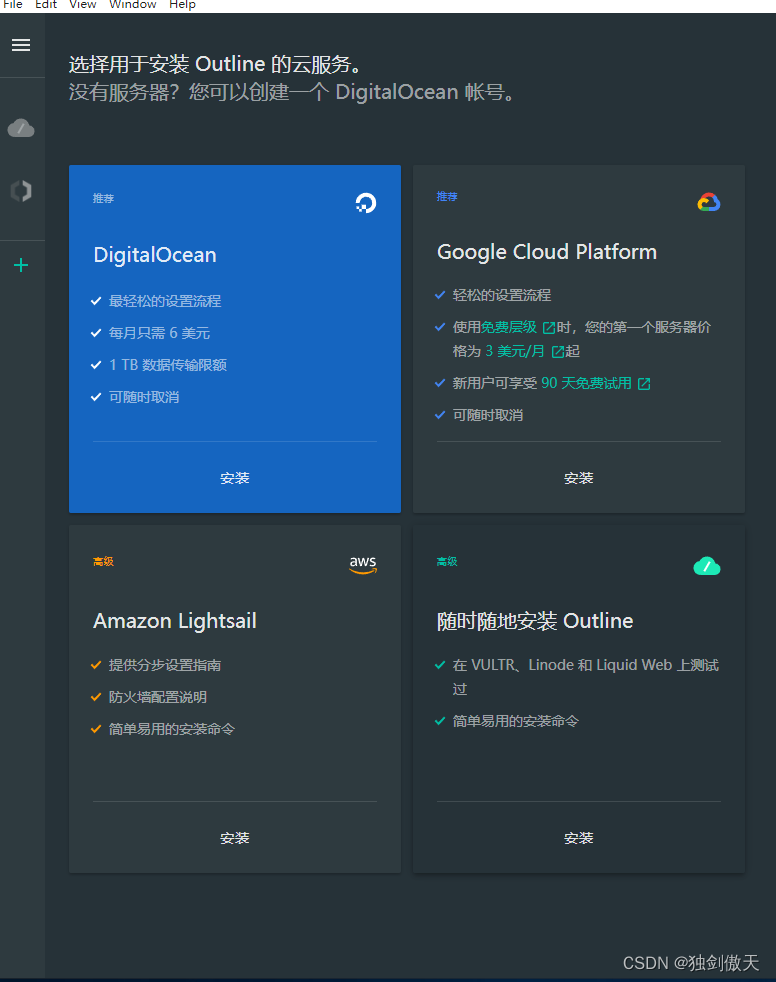Image resolution: width=776 pixels, height=982 pixels.
Task: Select the hexagon server icon in sidebar
Action: pyautogui.click(x=21, y=191)
